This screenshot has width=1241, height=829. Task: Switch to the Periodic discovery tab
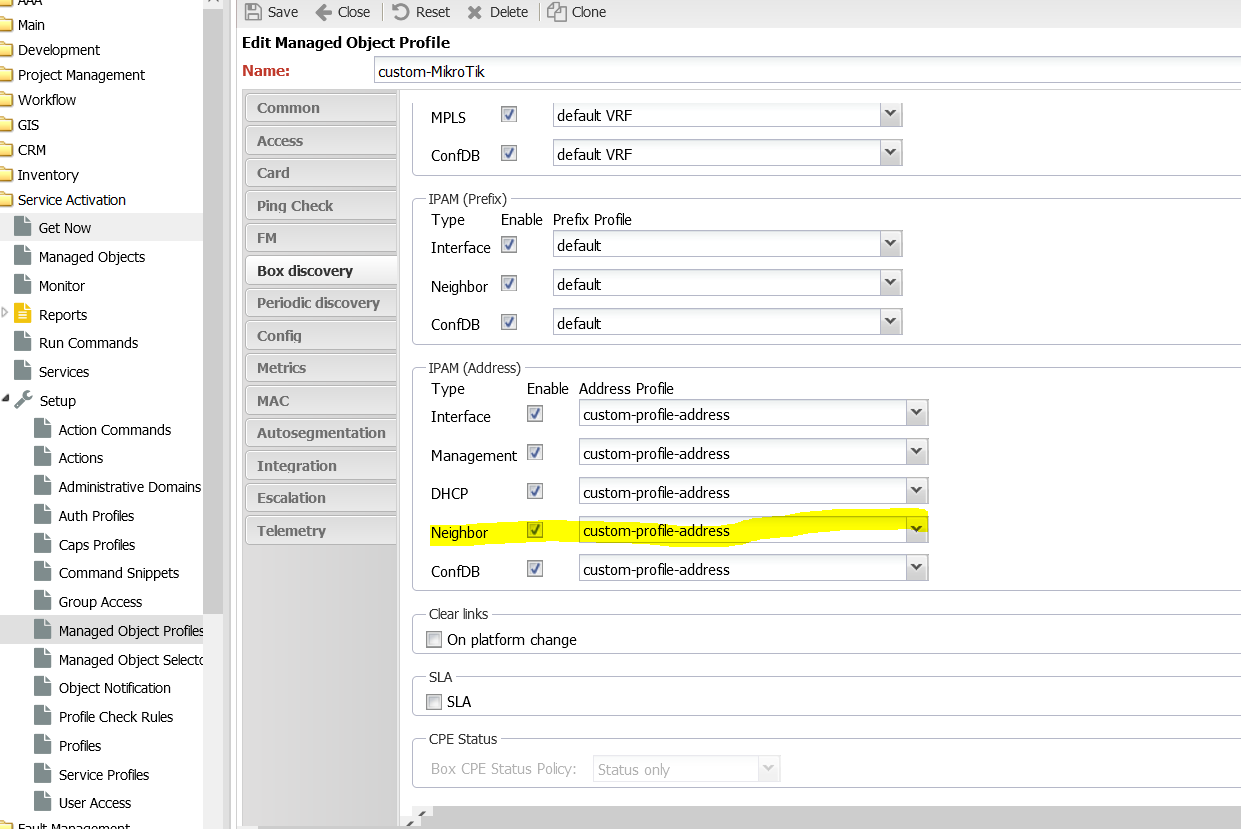point(320,303)
